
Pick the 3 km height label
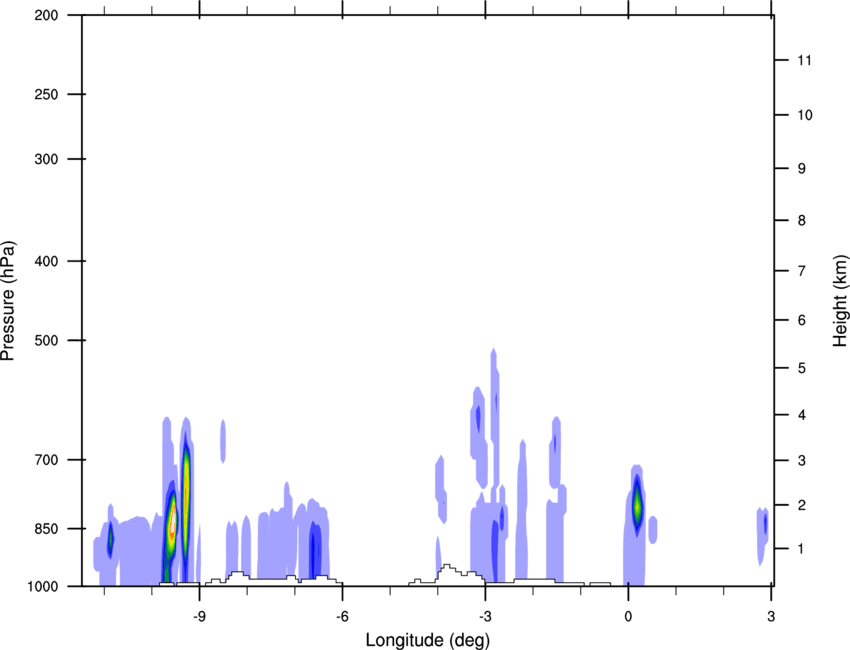tap(802, 460)
